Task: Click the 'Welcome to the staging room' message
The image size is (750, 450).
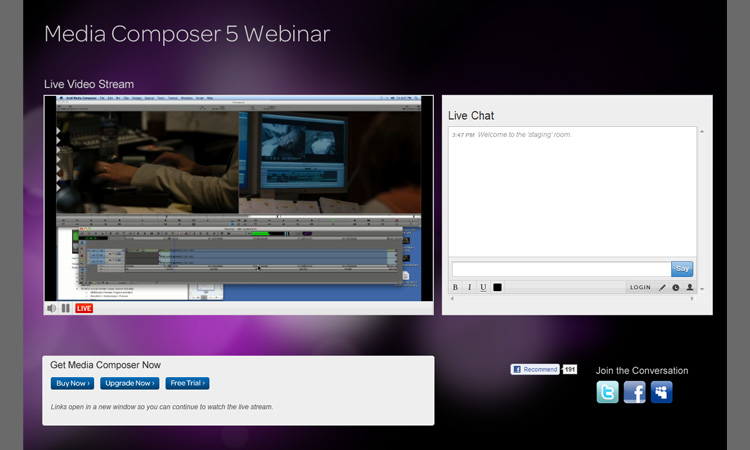Action: point(524,134)
